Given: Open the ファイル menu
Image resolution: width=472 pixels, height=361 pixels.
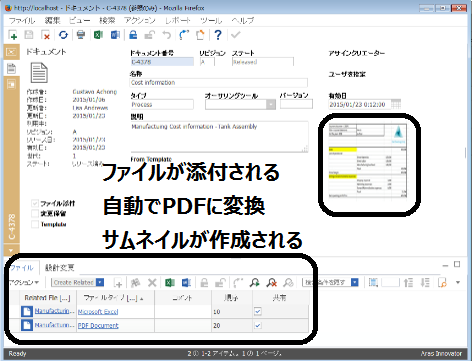Looking at the screenshot, I should tap(22, 21).
